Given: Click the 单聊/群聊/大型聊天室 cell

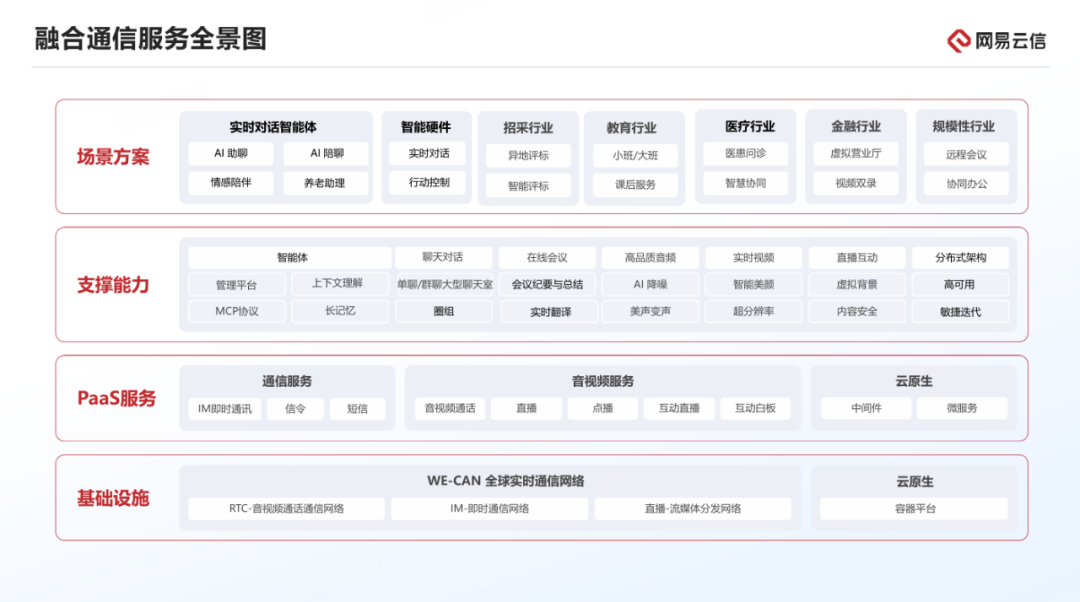Looking at the screenshot, I should (x=444, y=284).
